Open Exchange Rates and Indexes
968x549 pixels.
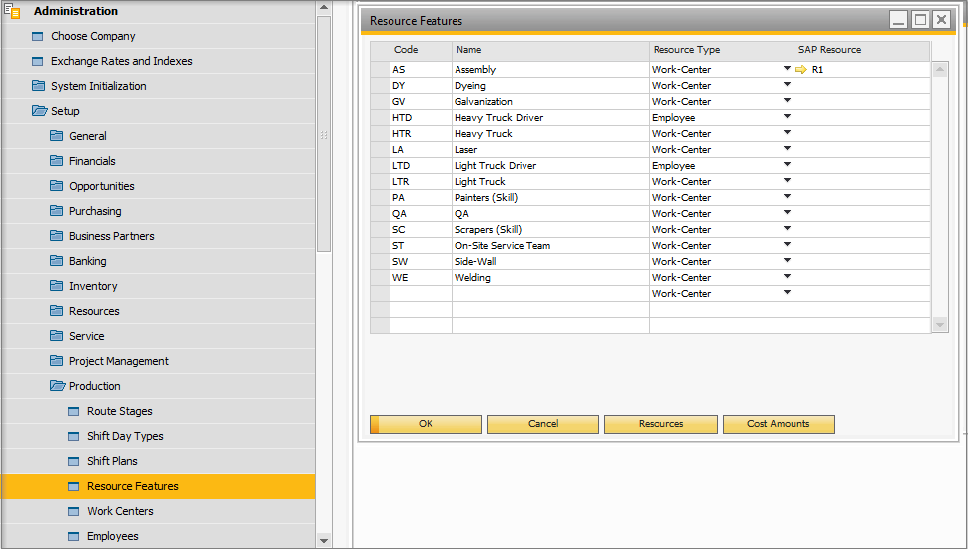point(121,61)
